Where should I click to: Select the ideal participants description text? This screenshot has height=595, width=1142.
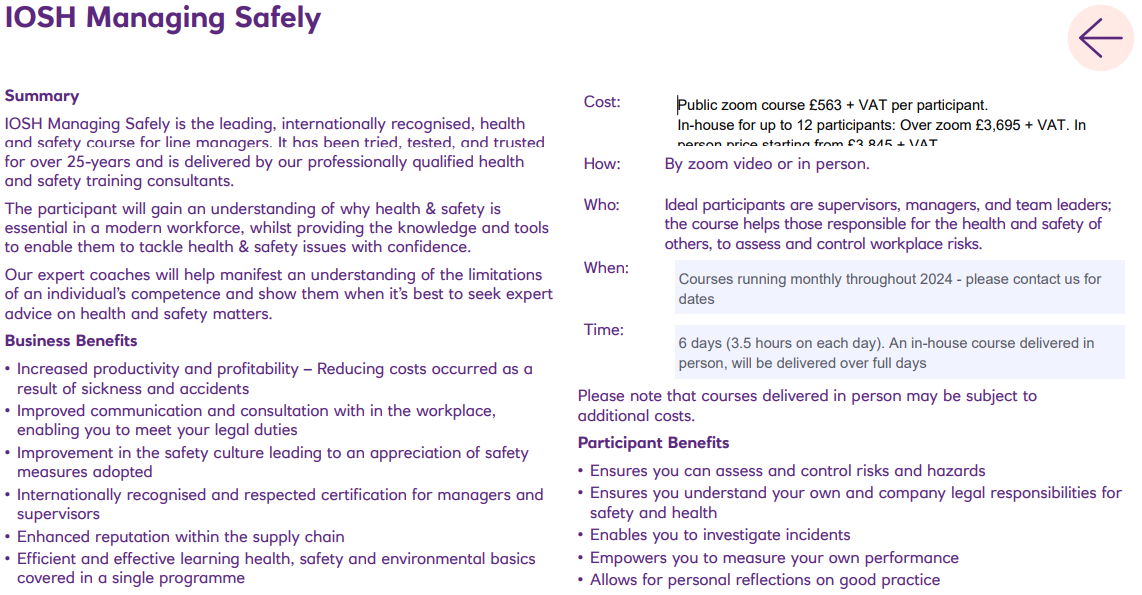click(890, 223)
